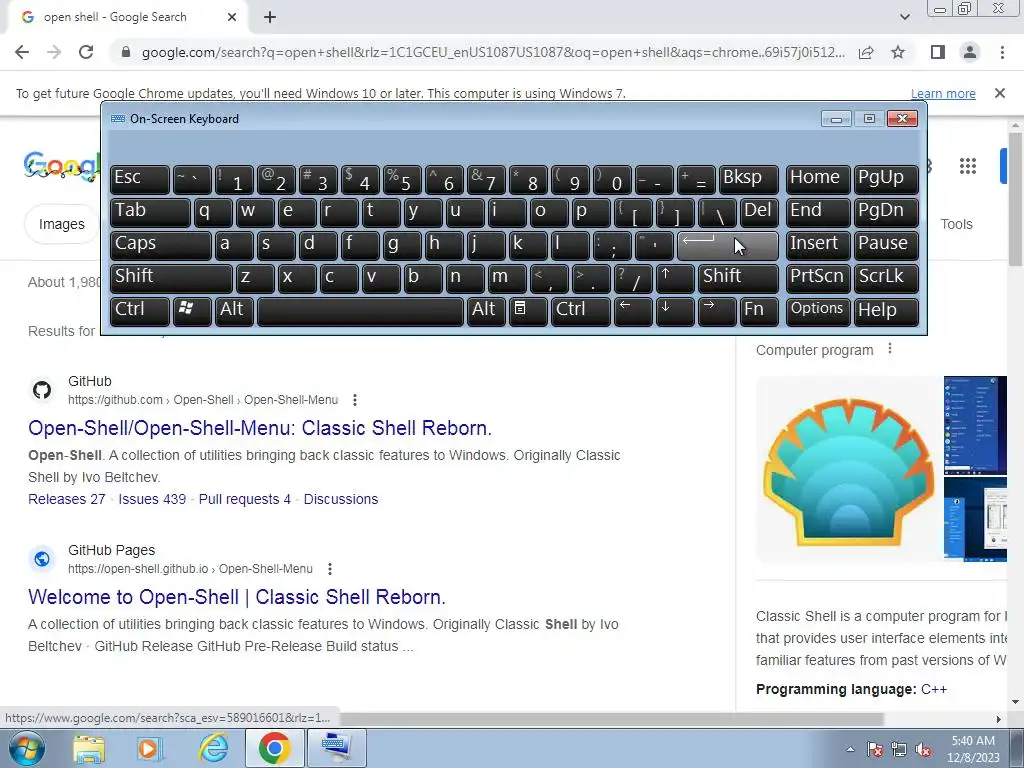Click the vertical page scrollbar thumb
Screen dimensions: 1024x768
click(1015, 199)
